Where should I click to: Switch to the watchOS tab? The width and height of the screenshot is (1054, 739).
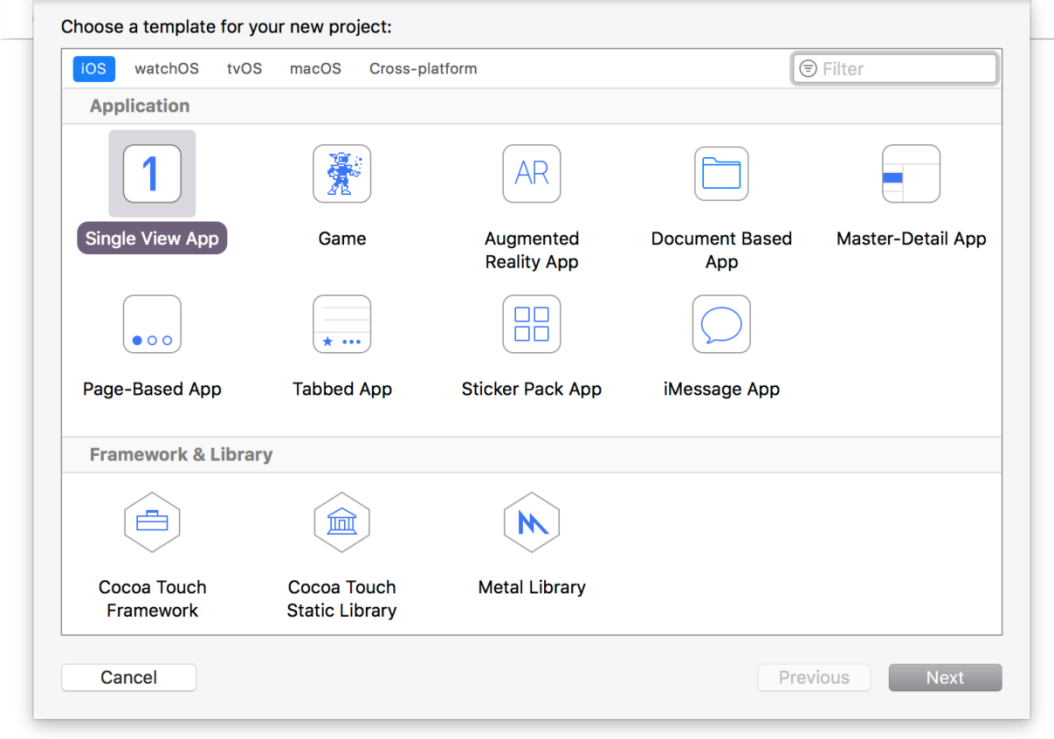pos(167,69)
